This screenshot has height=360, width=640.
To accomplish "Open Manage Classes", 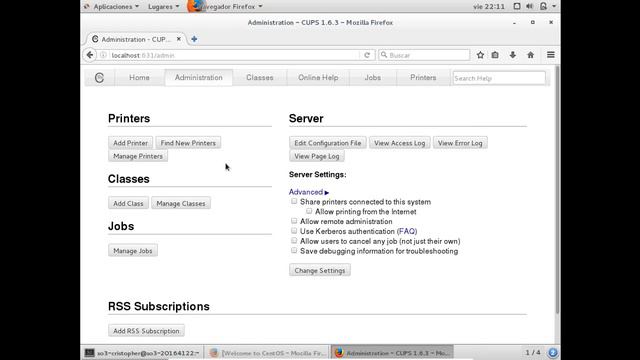I will pyautogui.click(x=181, y=203).
